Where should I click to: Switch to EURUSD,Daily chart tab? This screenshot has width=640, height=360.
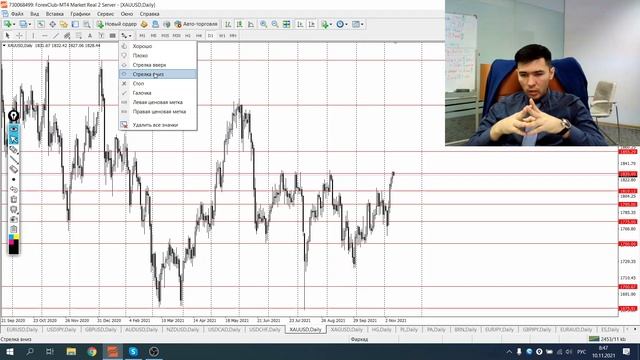[x=22, y=329]
